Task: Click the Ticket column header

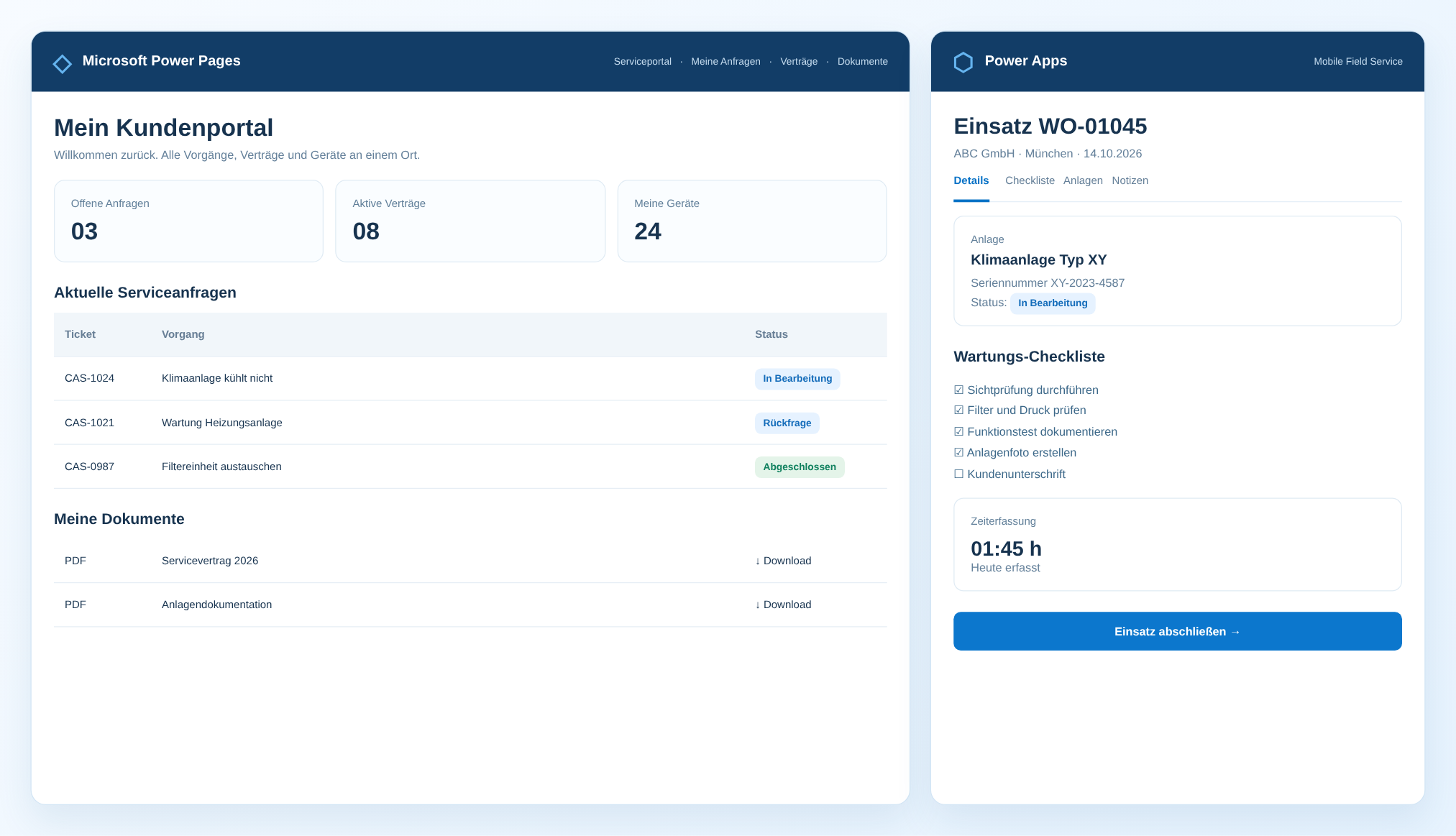Action: pos(80,334)
